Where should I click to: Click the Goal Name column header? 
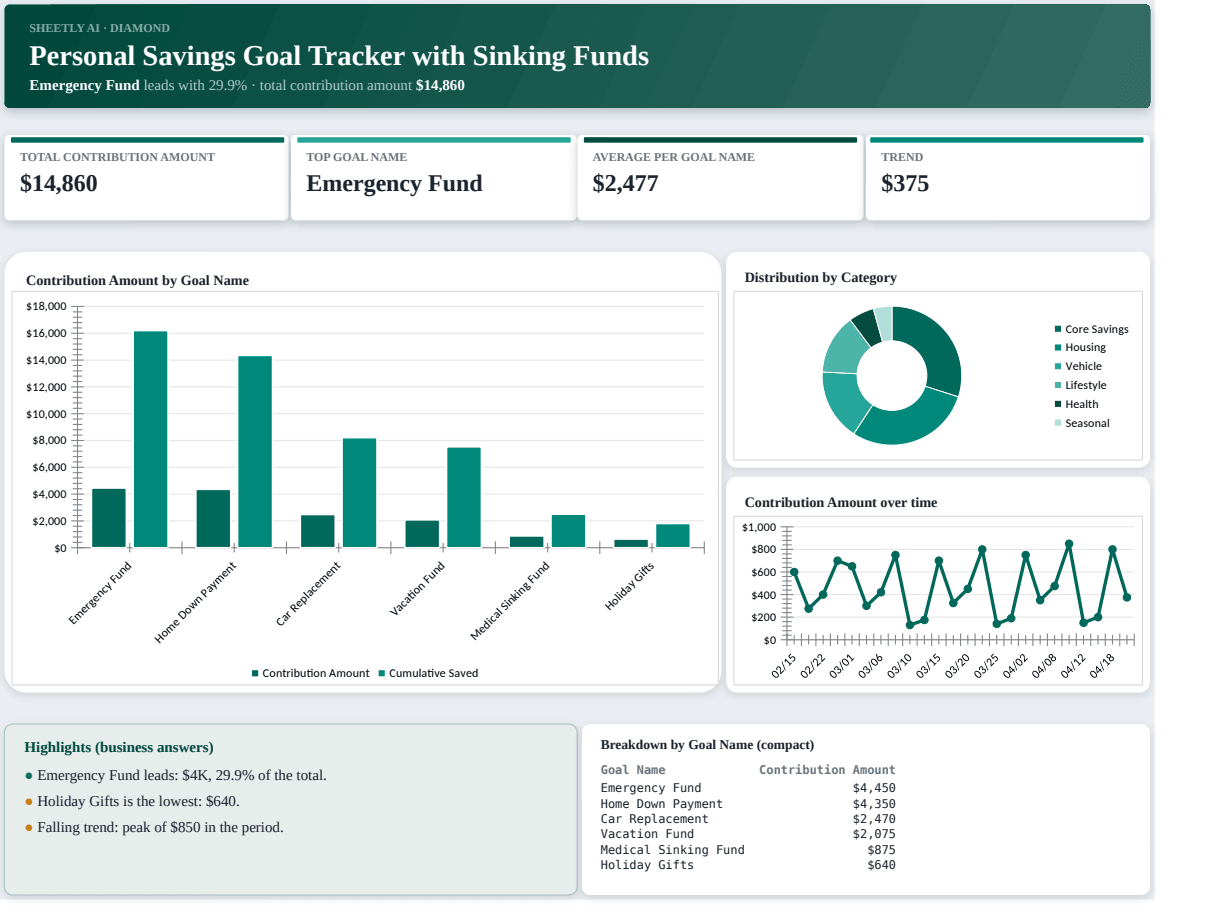pyautogui.click(x=633, y=770)
